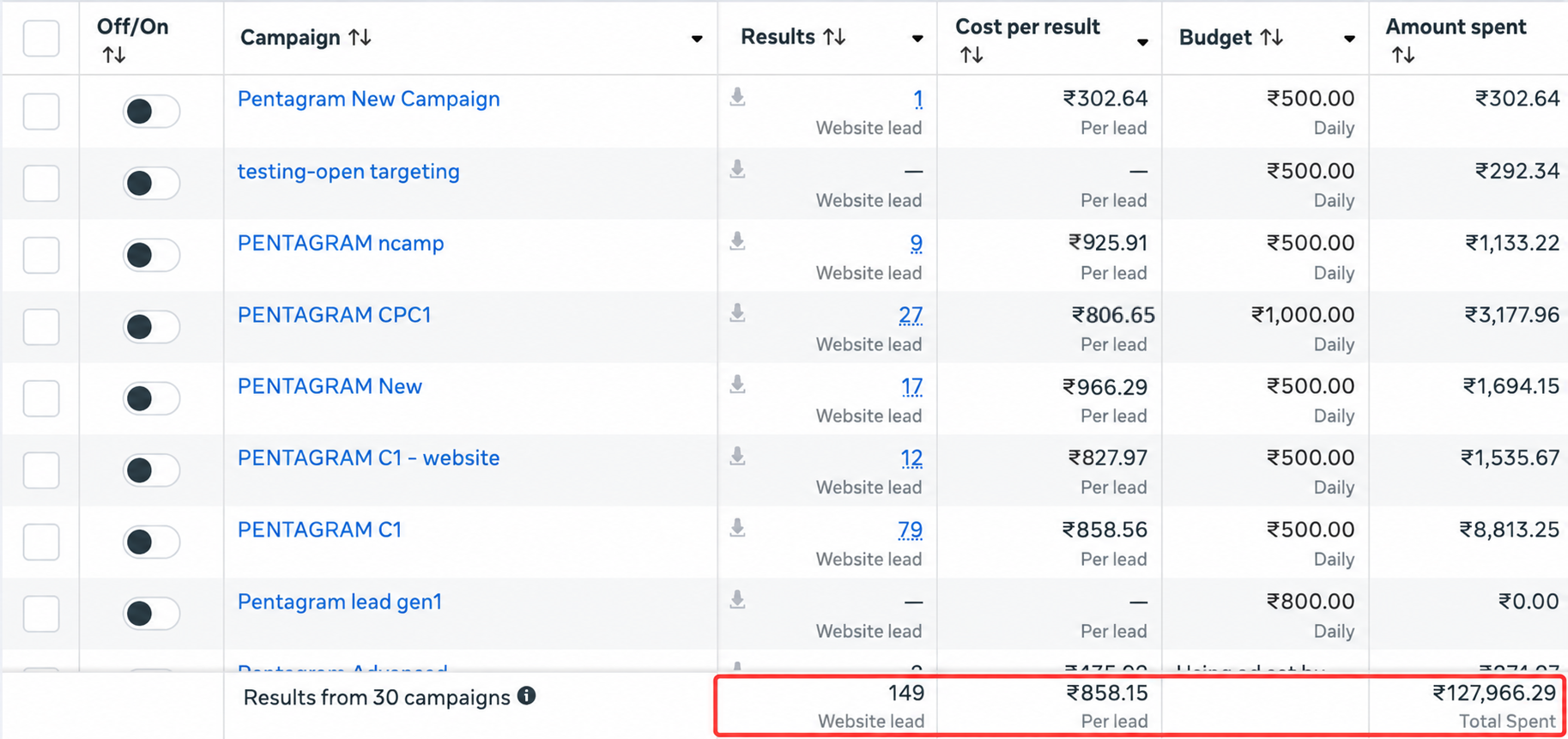Click ₹800.00 budget for lead gen1
1568x739 pixels.
coord(1311,602)
